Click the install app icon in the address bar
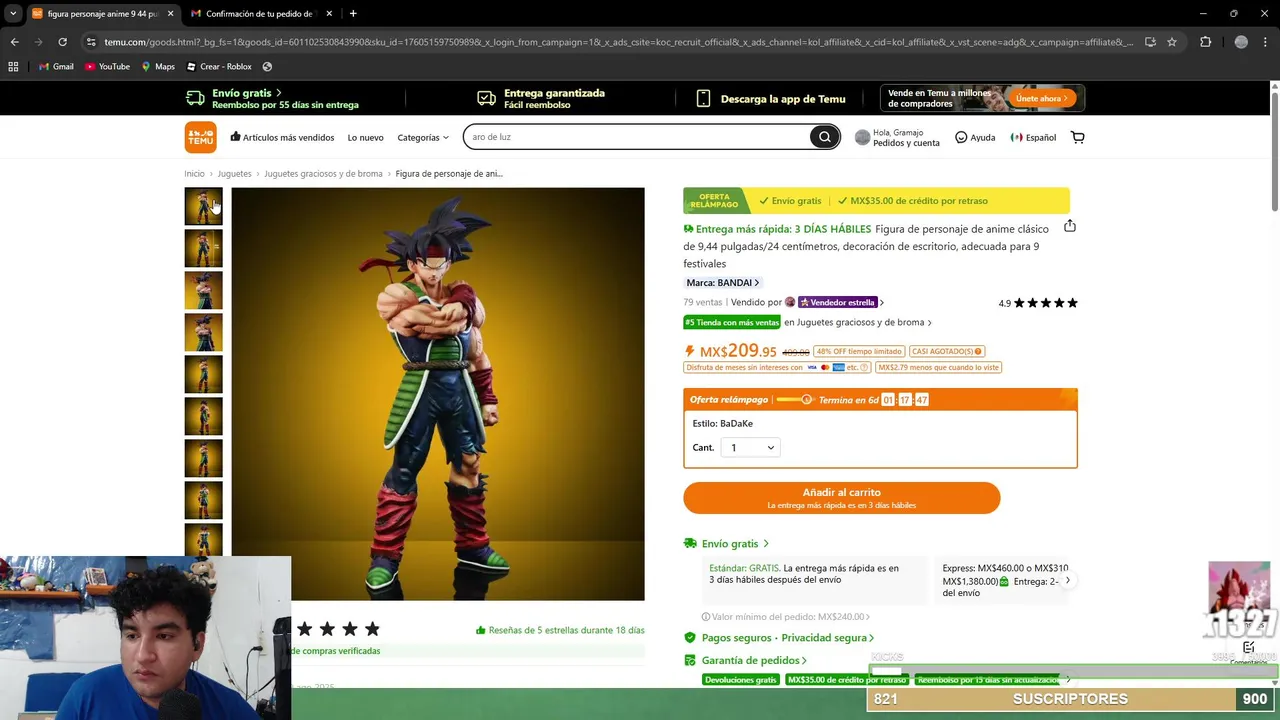The image size is (1280, 720). (1150, 42)
